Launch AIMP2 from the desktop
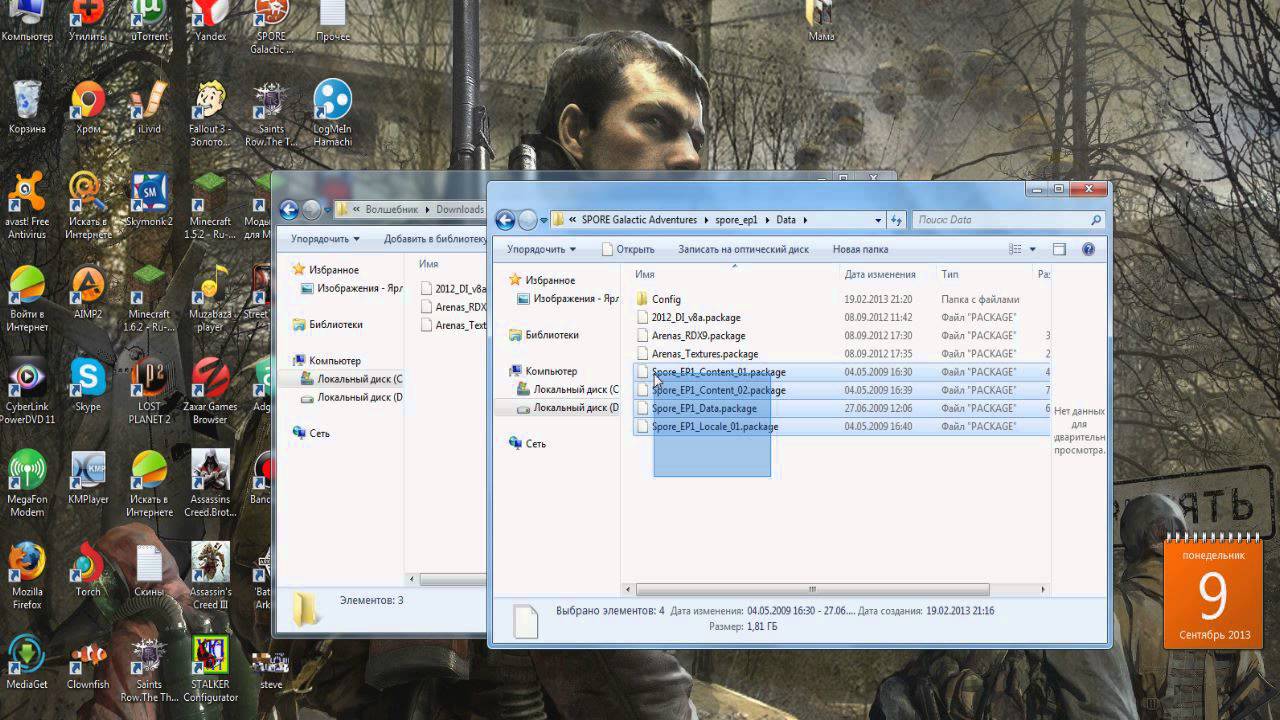The height and width of the screenshot is (720, 1280). (88, 291)
